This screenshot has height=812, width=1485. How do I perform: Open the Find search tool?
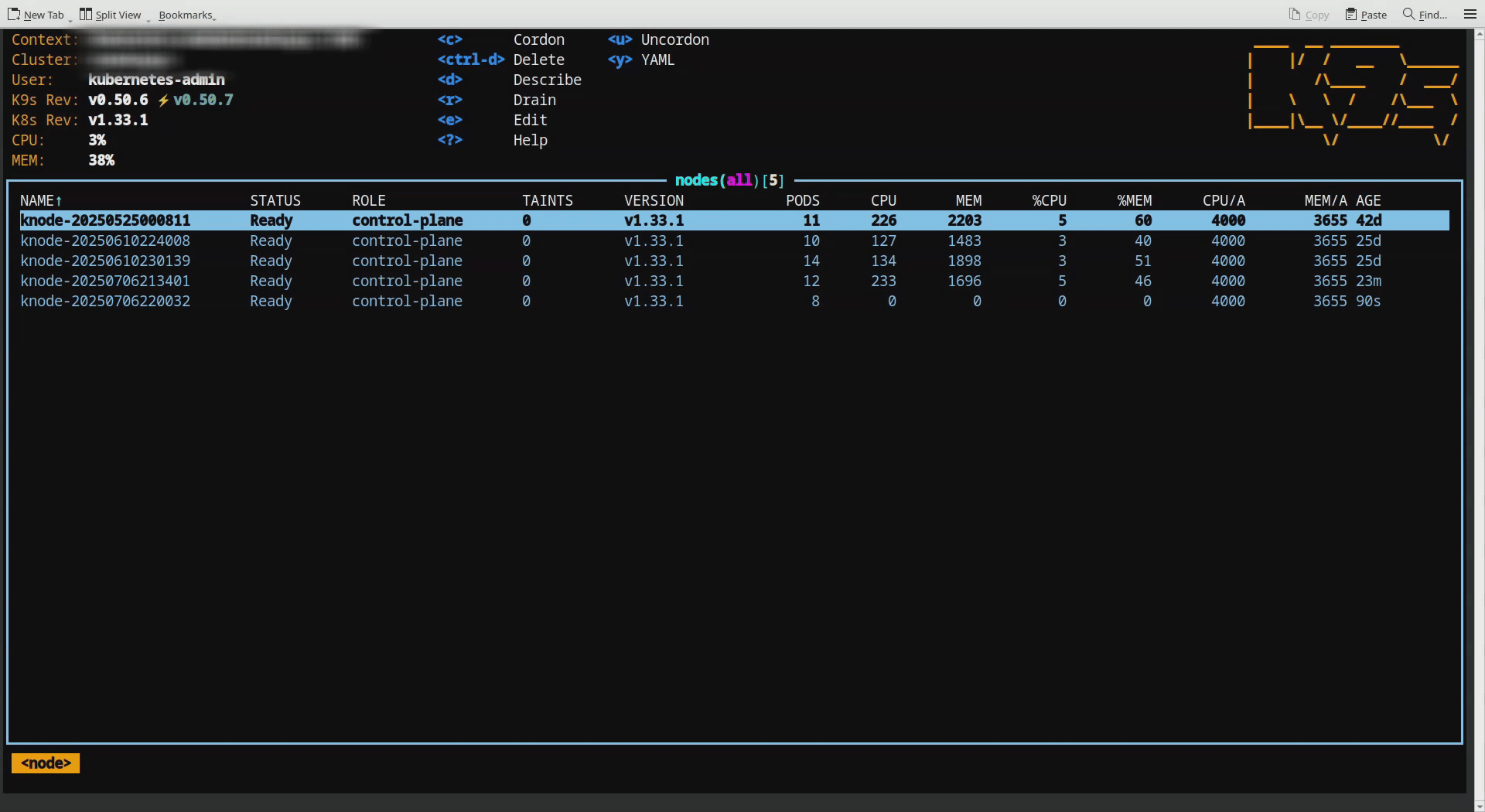(x=1425, y=15)
